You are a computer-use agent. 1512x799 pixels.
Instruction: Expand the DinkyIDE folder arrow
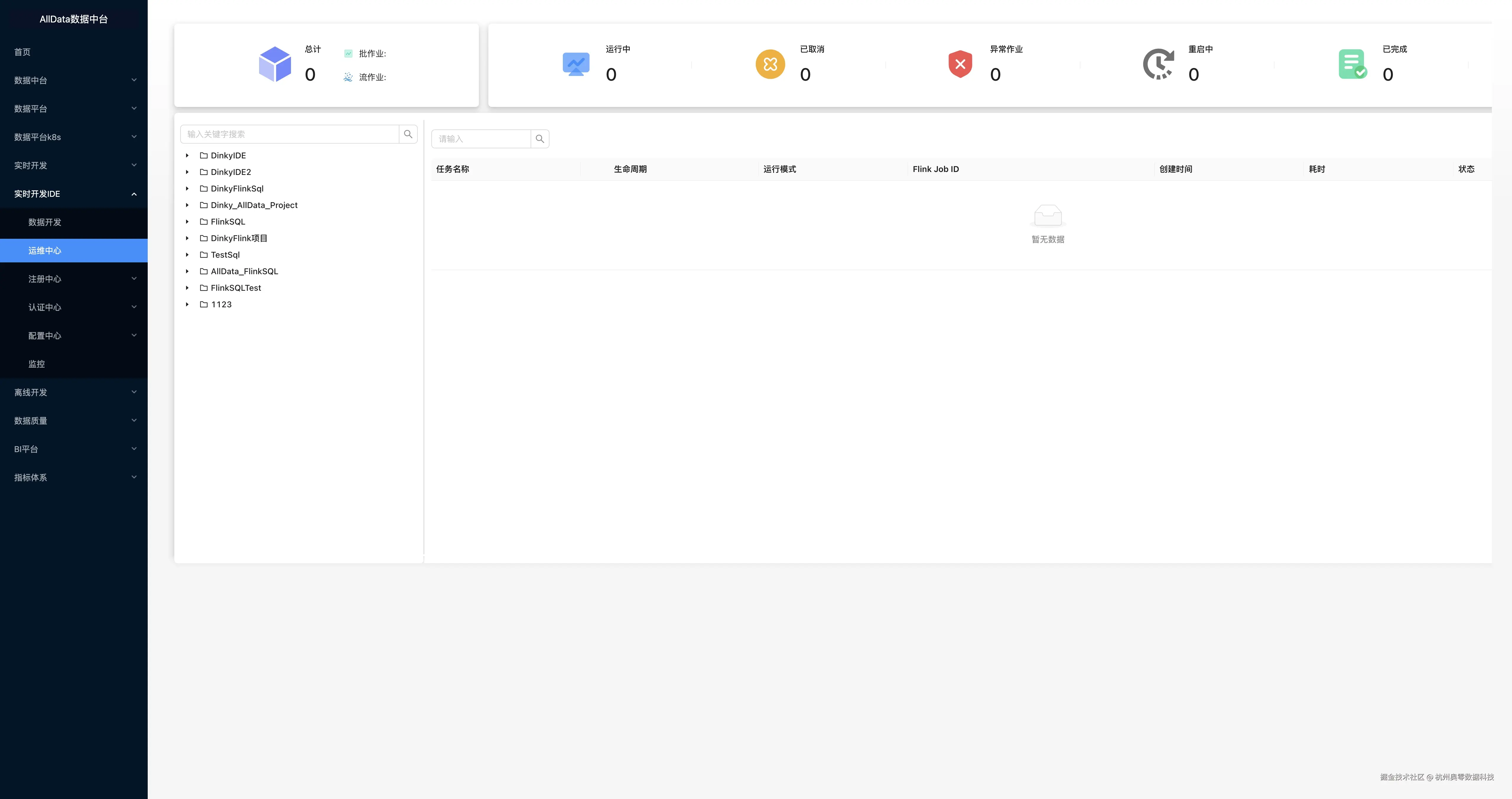click(x=187, y=155)
